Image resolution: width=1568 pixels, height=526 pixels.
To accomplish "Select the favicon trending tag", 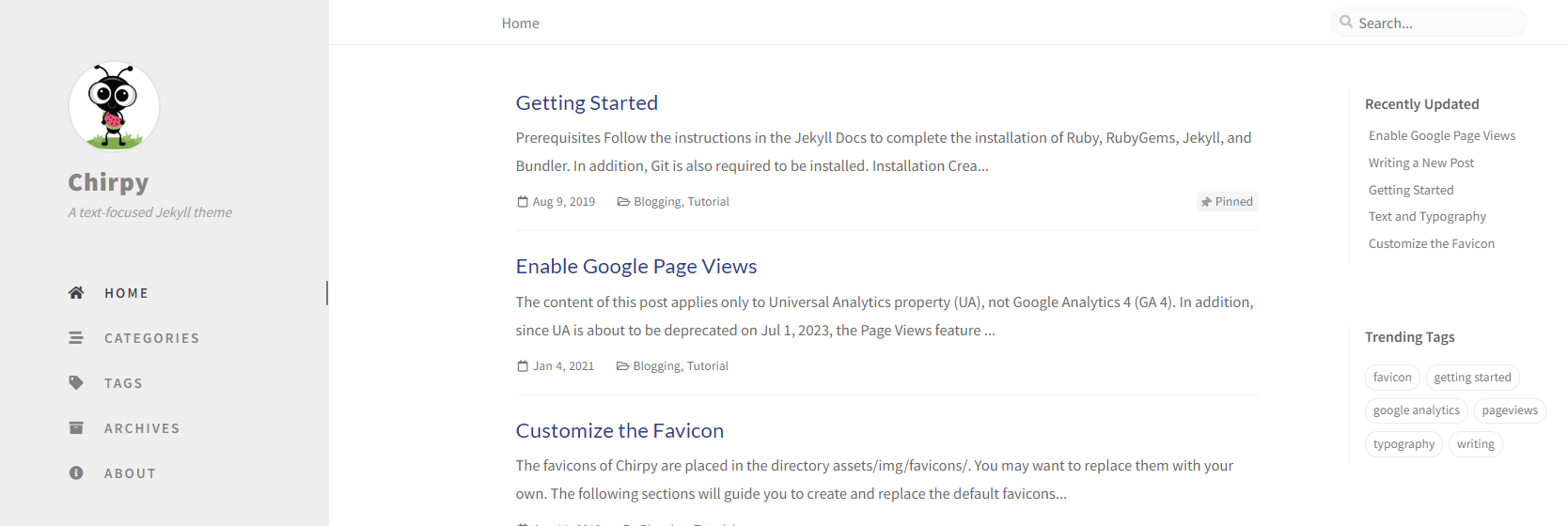I will tap(1391, 378).
